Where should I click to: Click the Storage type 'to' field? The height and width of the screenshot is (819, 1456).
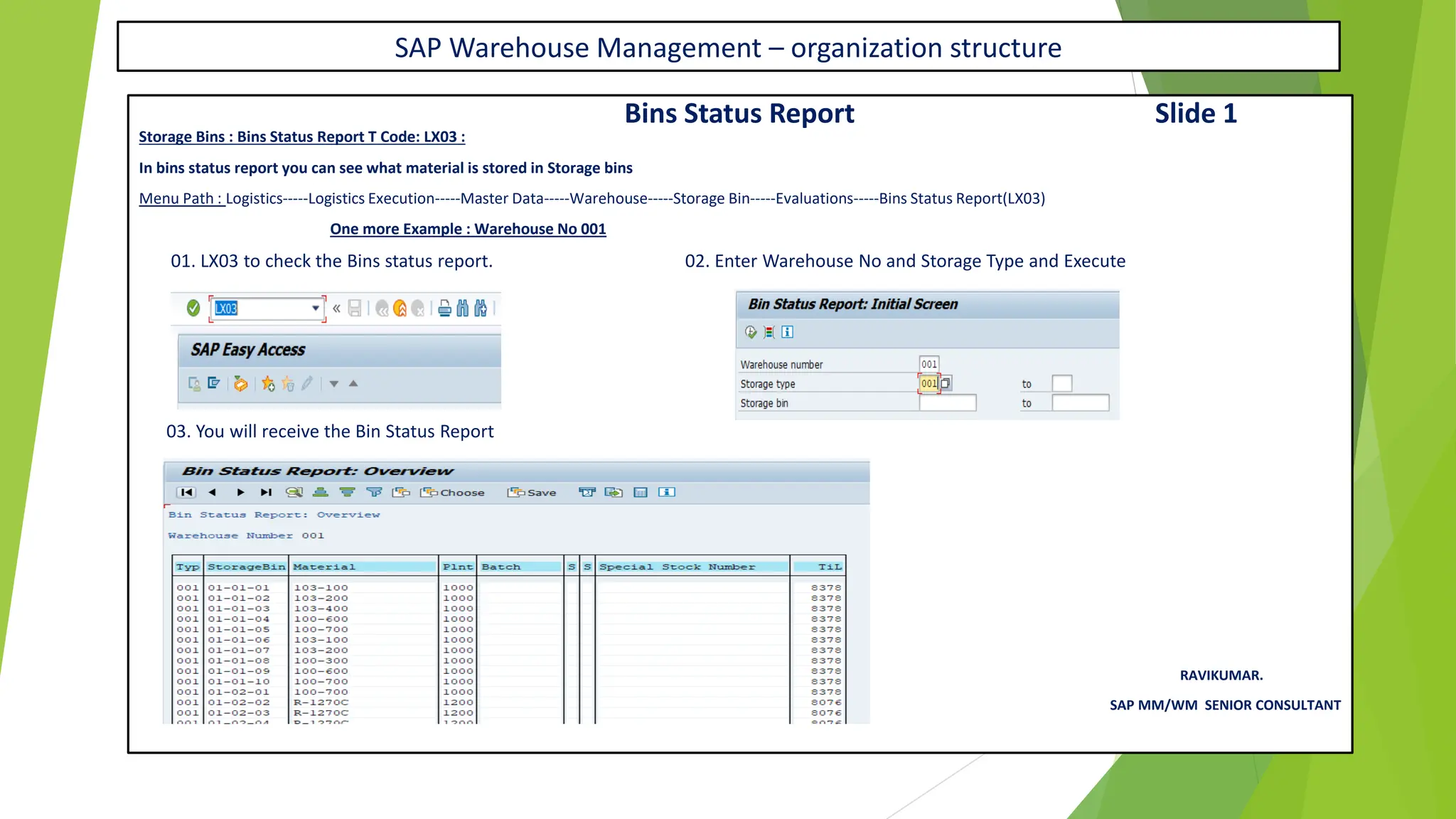click(1062, 383)
